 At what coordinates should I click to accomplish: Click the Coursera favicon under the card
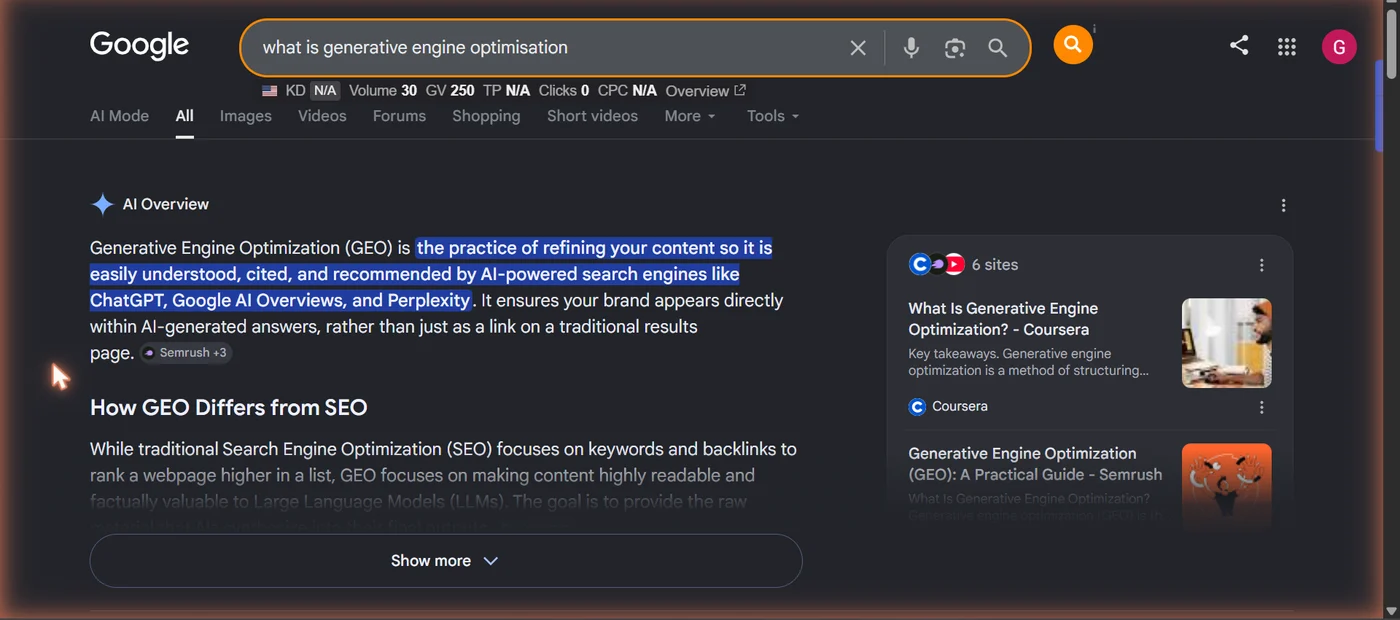point(917,406)
